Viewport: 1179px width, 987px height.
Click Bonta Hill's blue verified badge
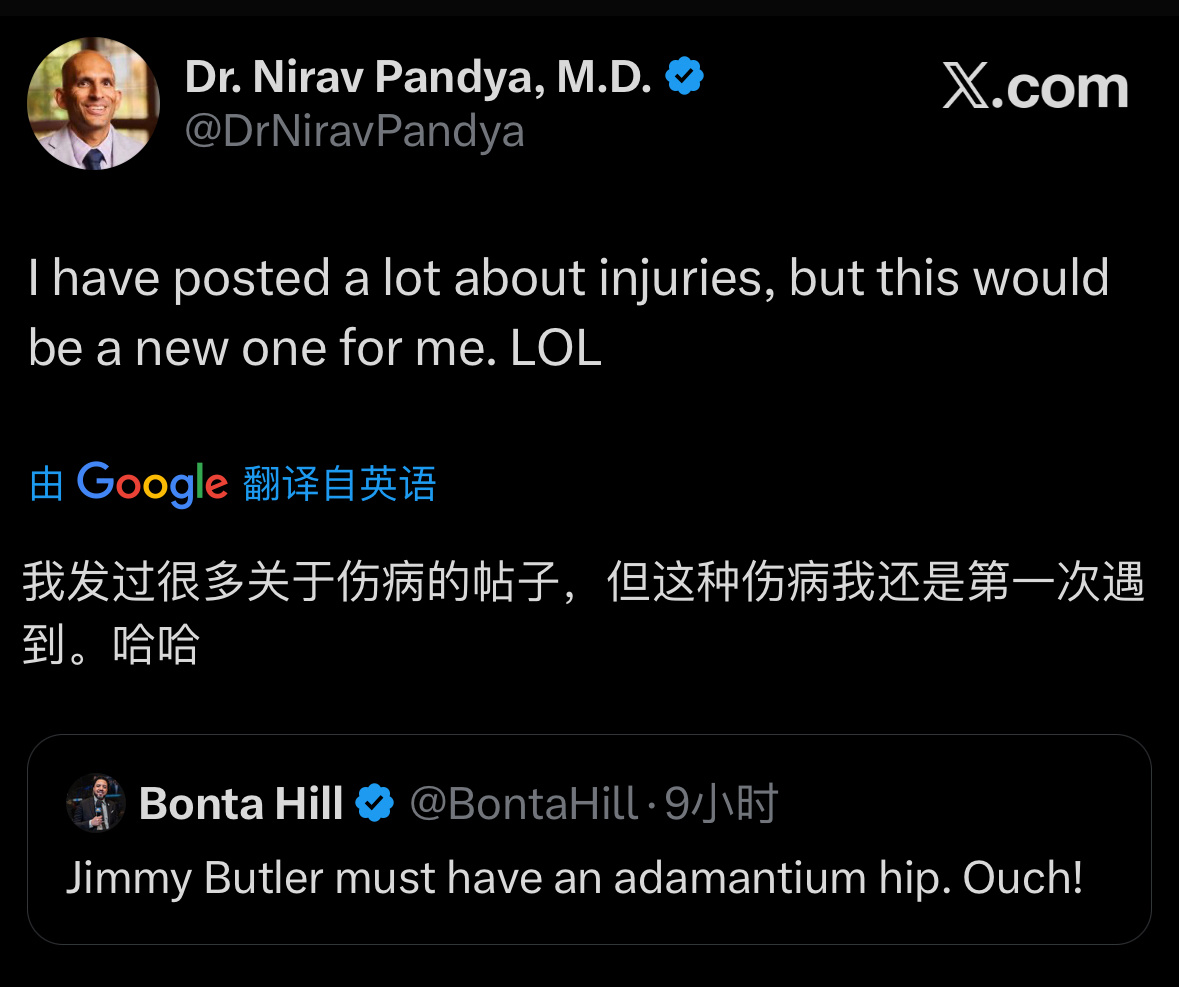[375, 803]
